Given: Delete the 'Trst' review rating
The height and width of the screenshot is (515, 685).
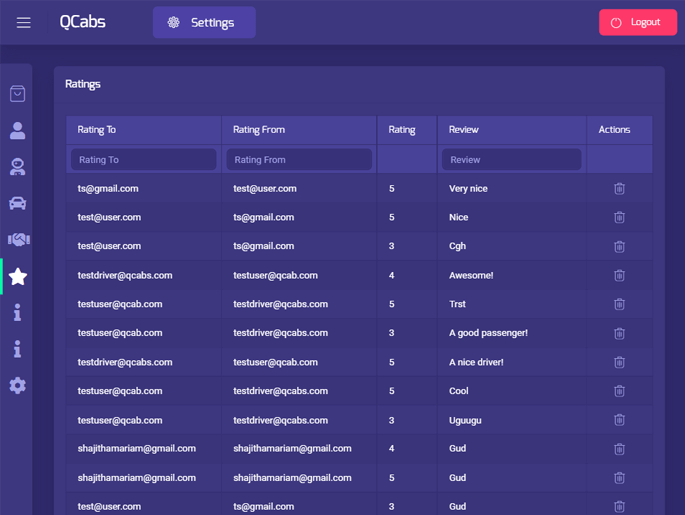Looking at the screenshot, I should coord(619,304).
